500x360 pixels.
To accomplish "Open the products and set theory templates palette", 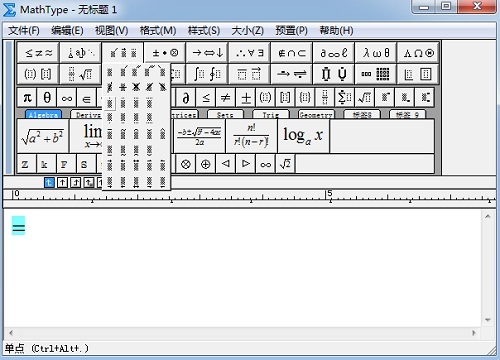I will pos(334,74).
